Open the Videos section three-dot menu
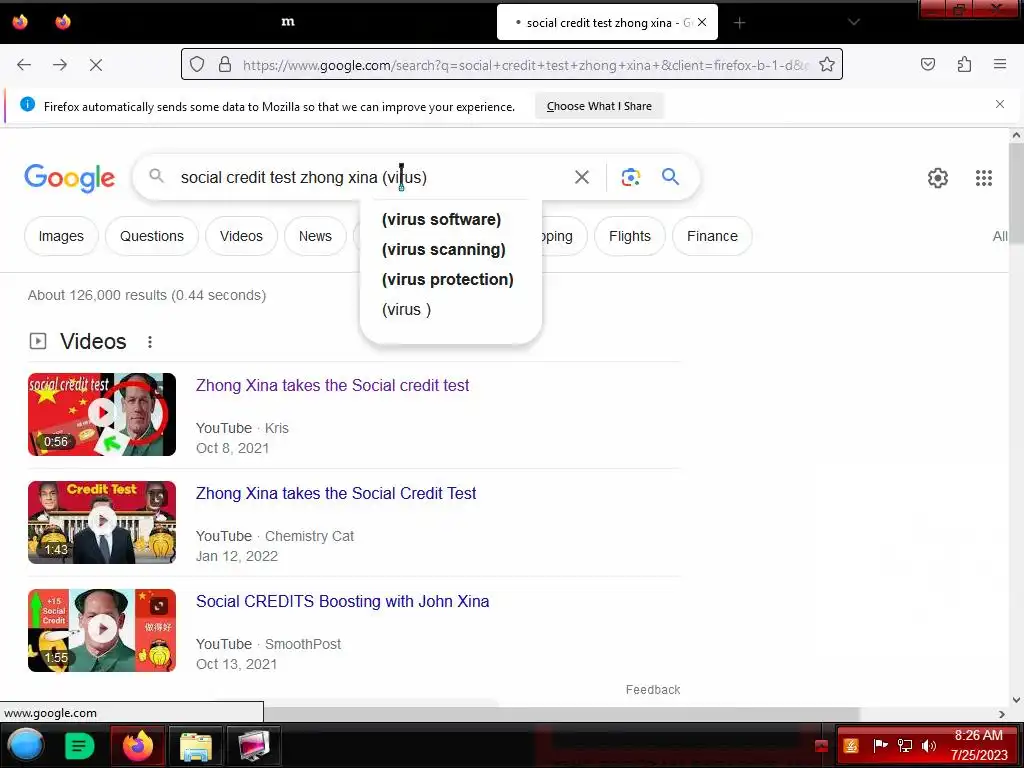This screenshot has width=1024, height=768. (150, 342)
